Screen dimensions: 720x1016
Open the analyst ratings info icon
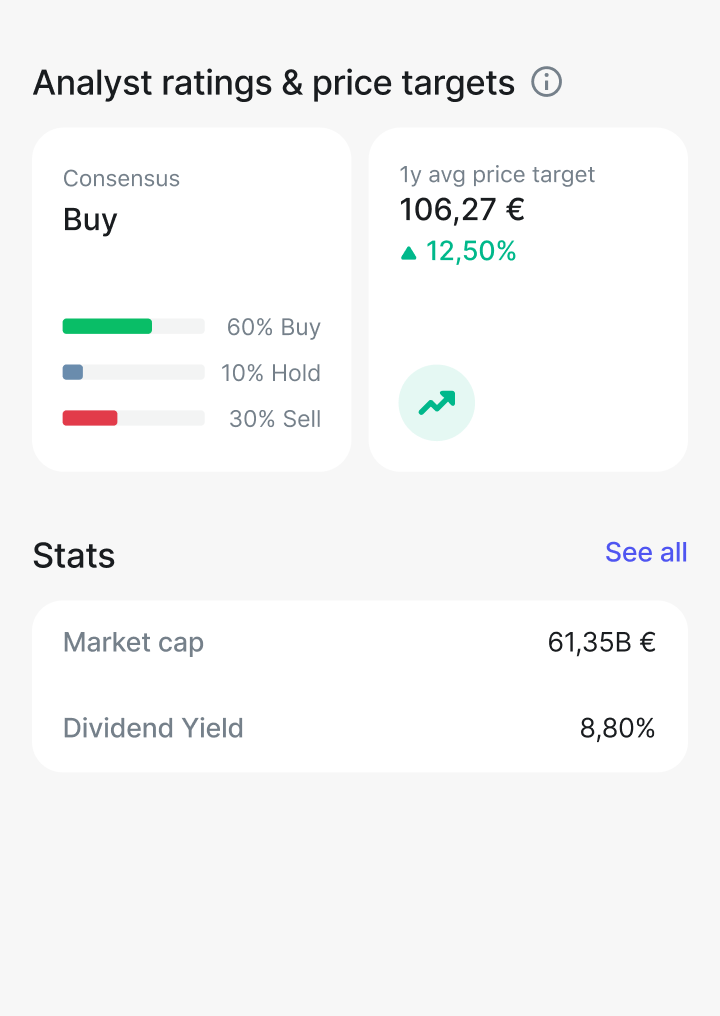(x=546, y=82)
